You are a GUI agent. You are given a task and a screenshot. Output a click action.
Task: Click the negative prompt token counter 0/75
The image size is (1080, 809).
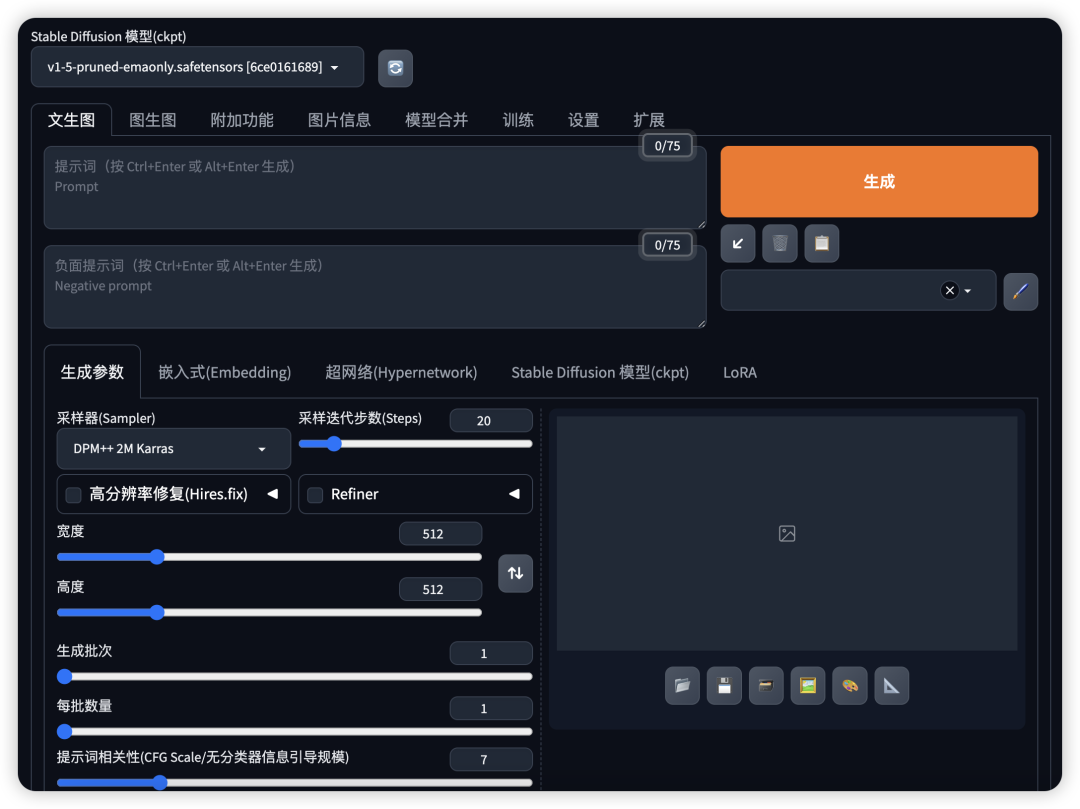[667, 245]
